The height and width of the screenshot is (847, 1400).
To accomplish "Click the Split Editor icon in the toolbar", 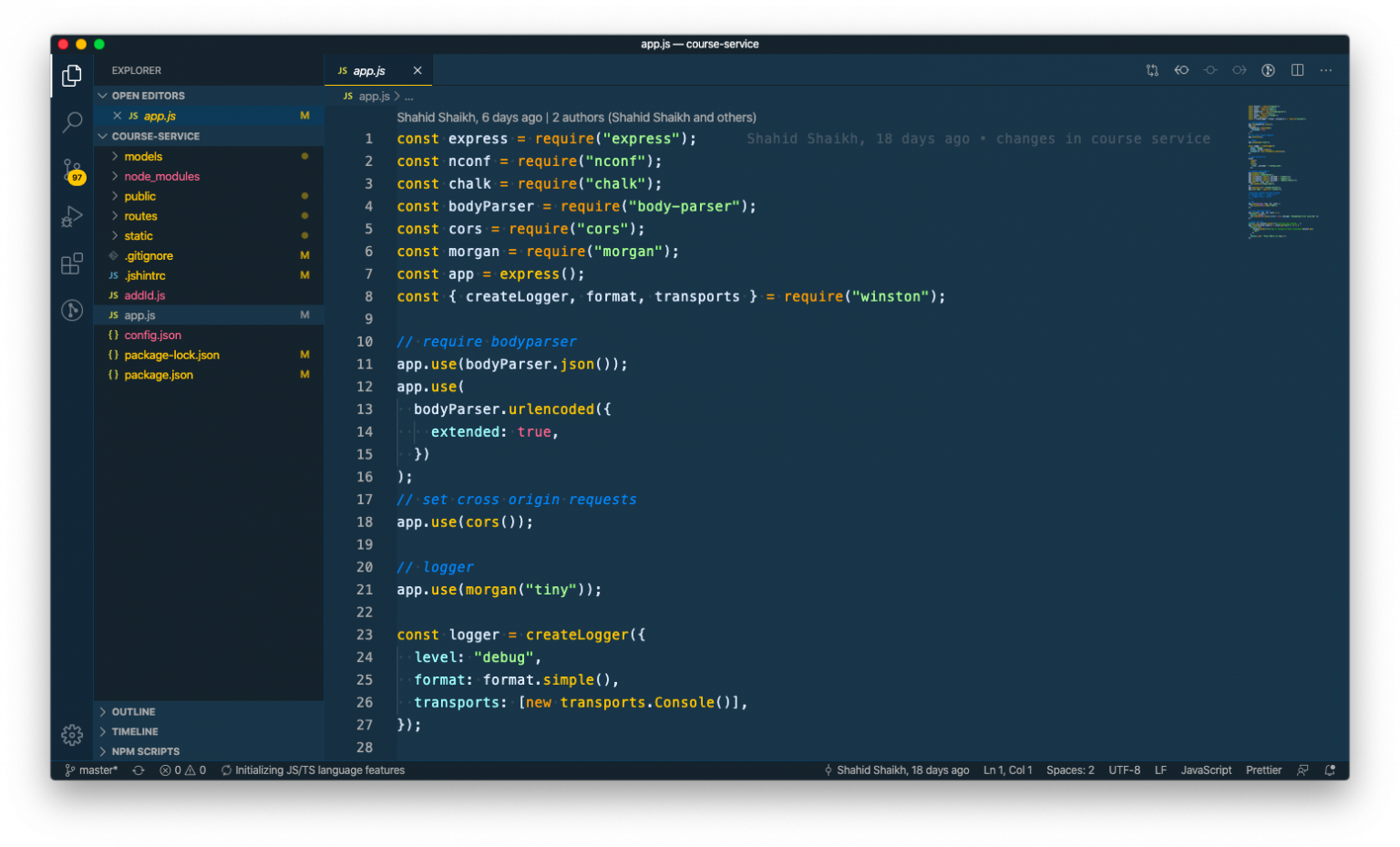I will (x=1296, y=69).
